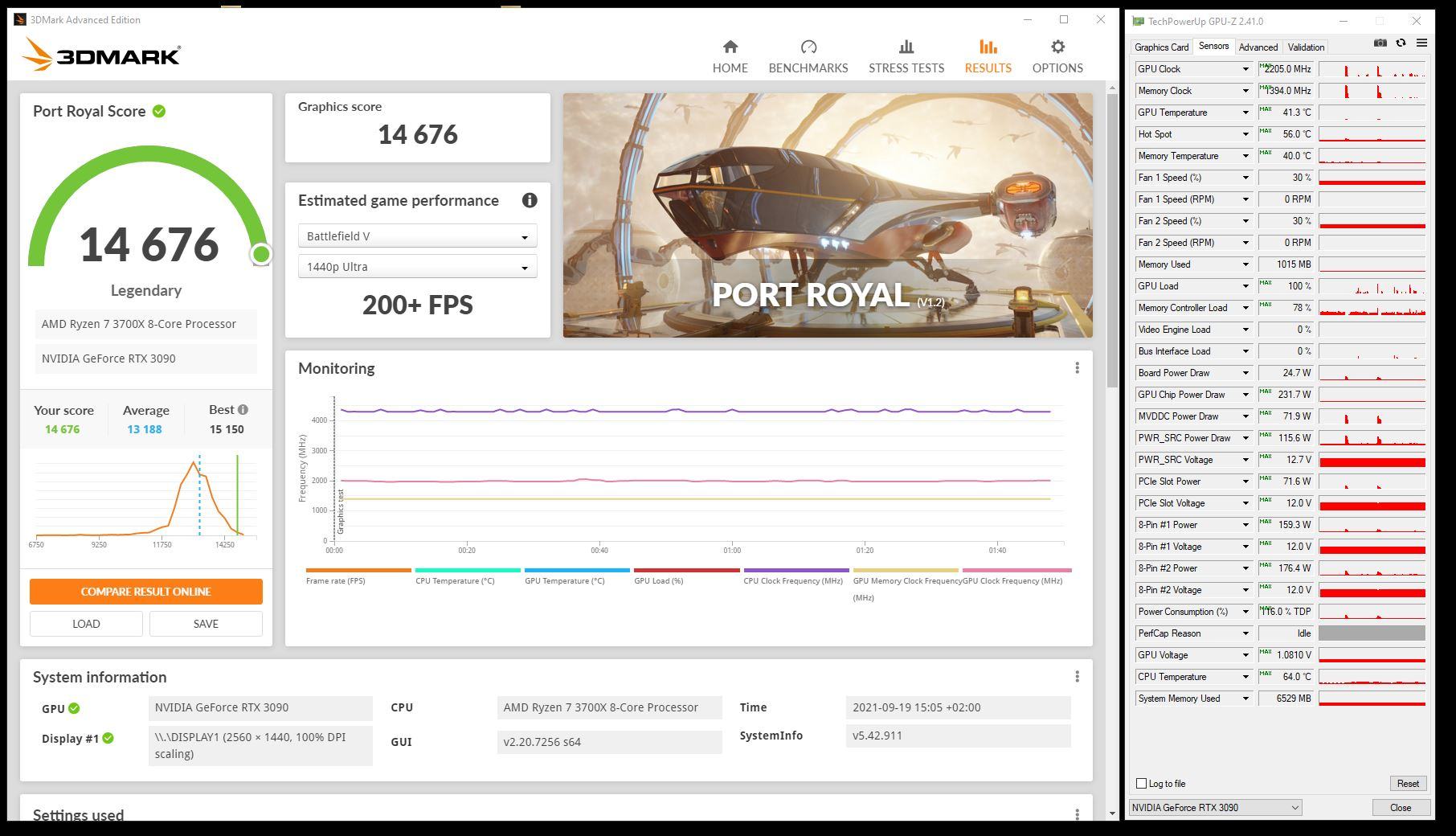The width and height of the screenshot is (1456, 836).
Task: Expand the GPU Temperature sensor dropdown
Action: pyautogui.click(x=1245, y=113)
